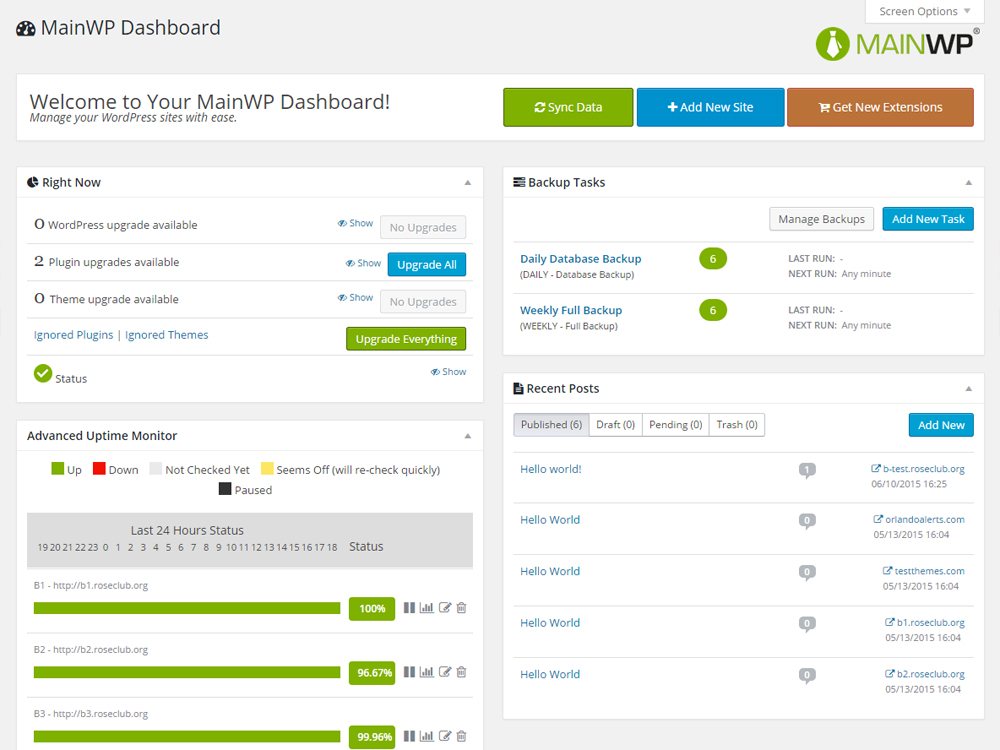Pause the B1 uptime monitor
The width and height of the screenshot is (1000, 750).
tap(409, 608)
